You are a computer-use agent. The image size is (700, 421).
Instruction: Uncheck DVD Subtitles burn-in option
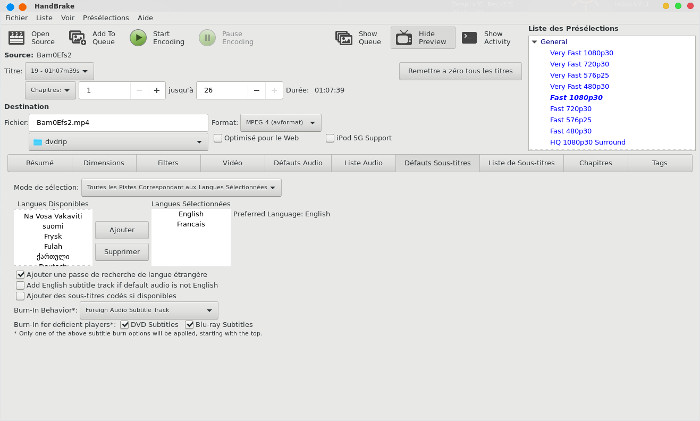(124, 324)
